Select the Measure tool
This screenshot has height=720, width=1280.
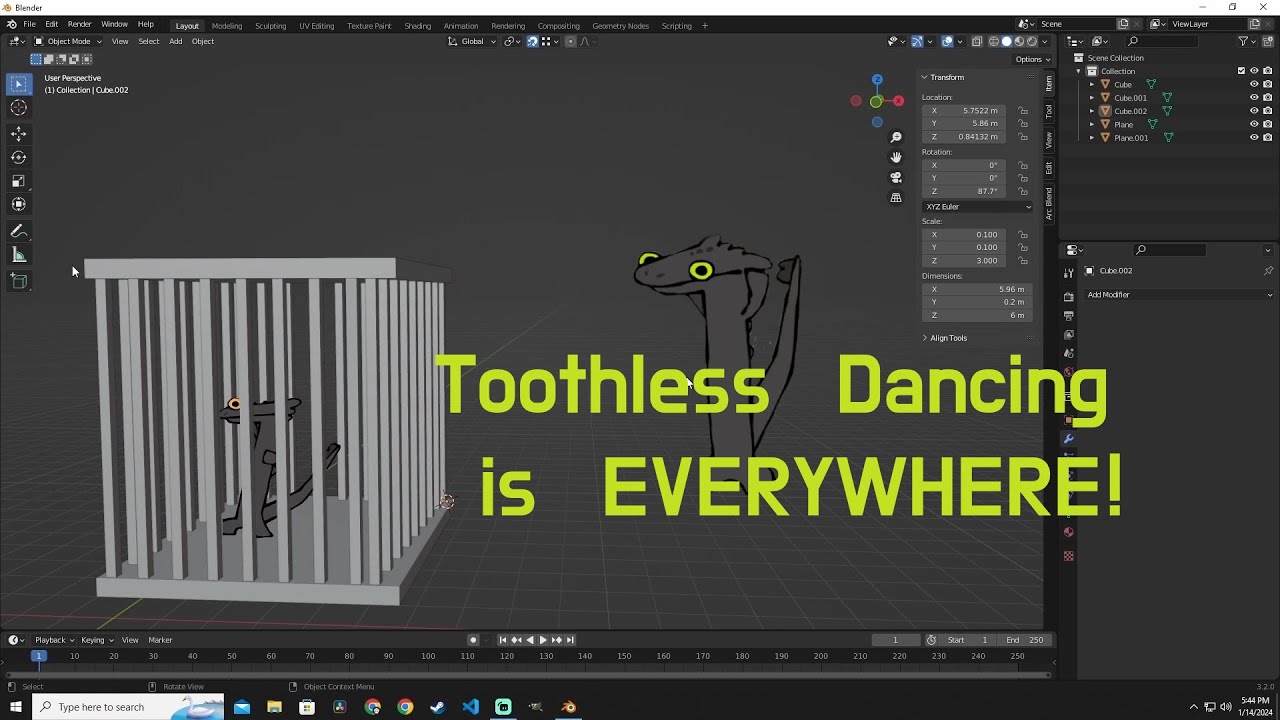(18, 255)
